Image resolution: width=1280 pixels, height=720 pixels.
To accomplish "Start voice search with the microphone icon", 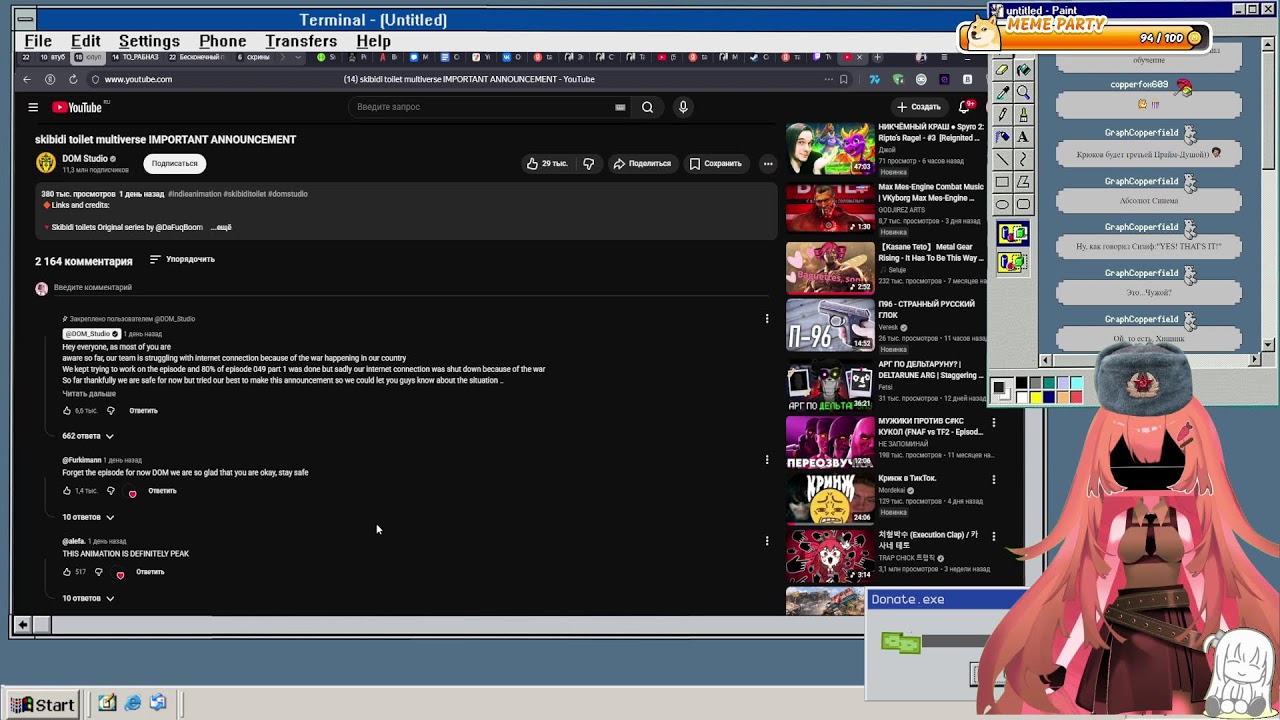I will 683,107.
